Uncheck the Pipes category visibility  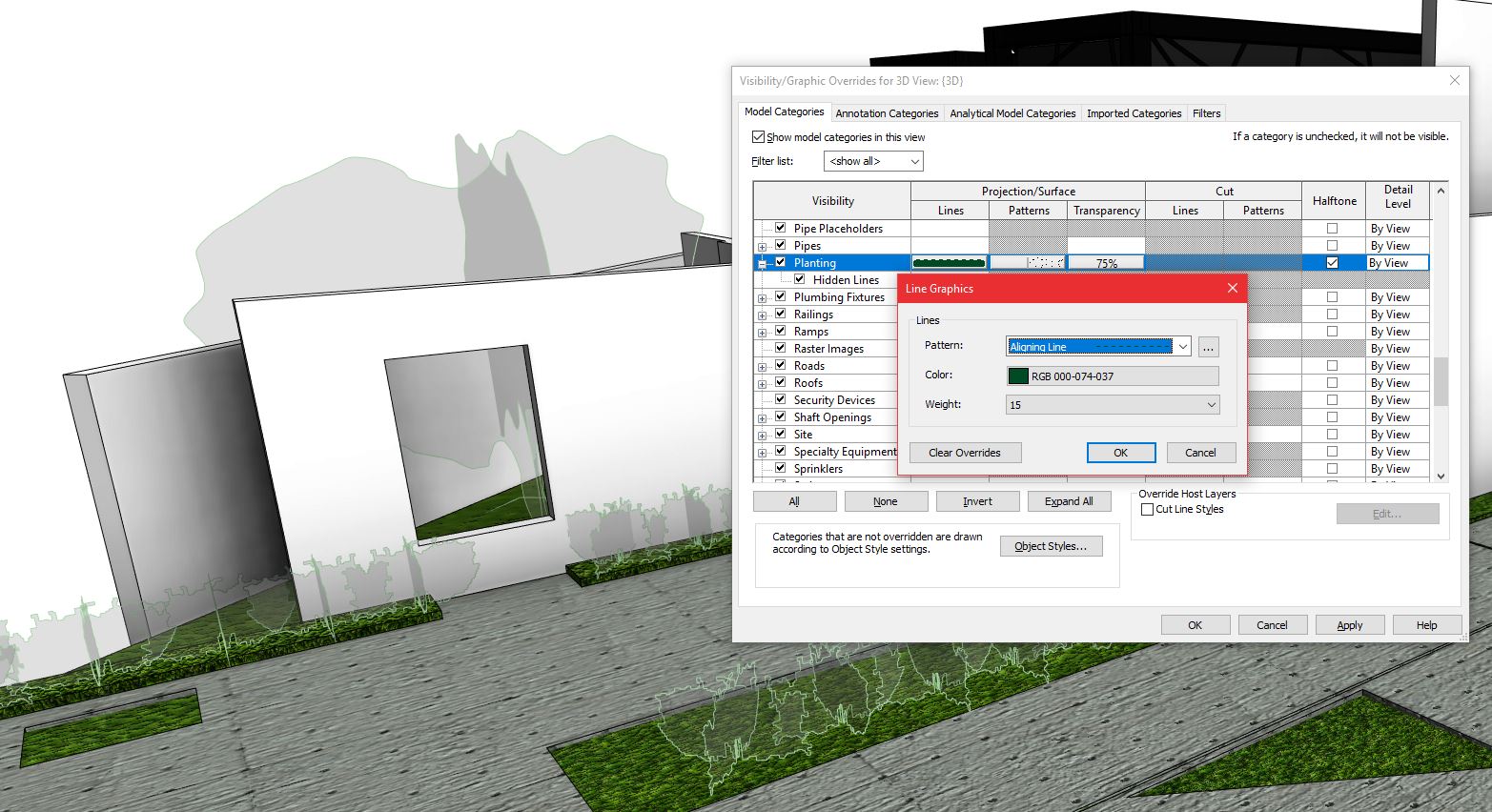click(x=780, y=245)
